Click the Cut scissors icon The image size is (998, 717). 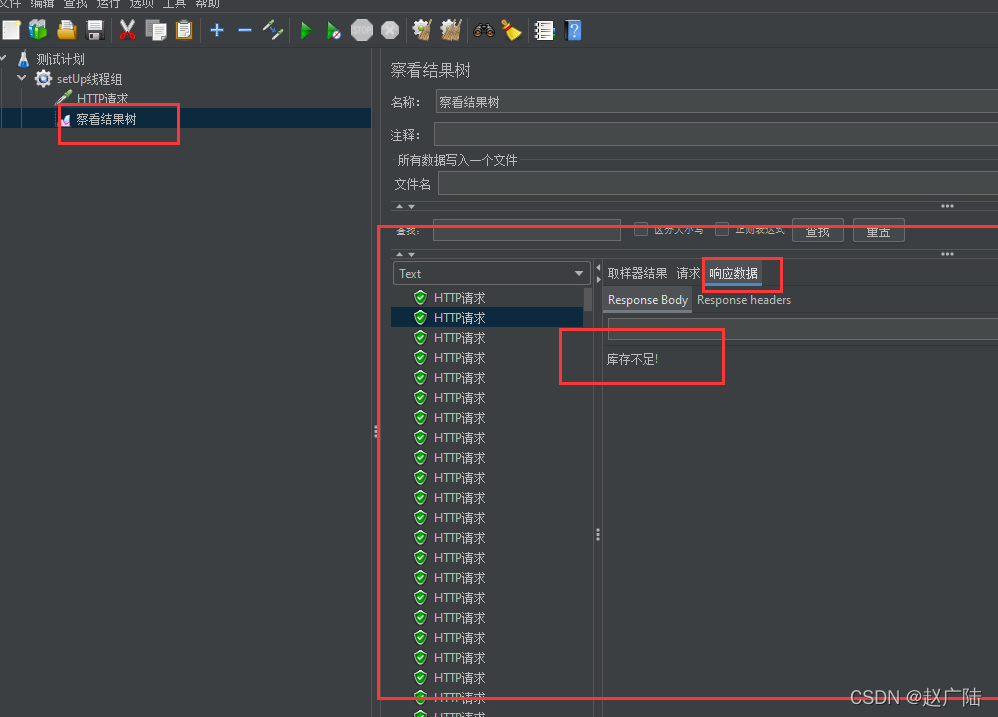(127, 31)
